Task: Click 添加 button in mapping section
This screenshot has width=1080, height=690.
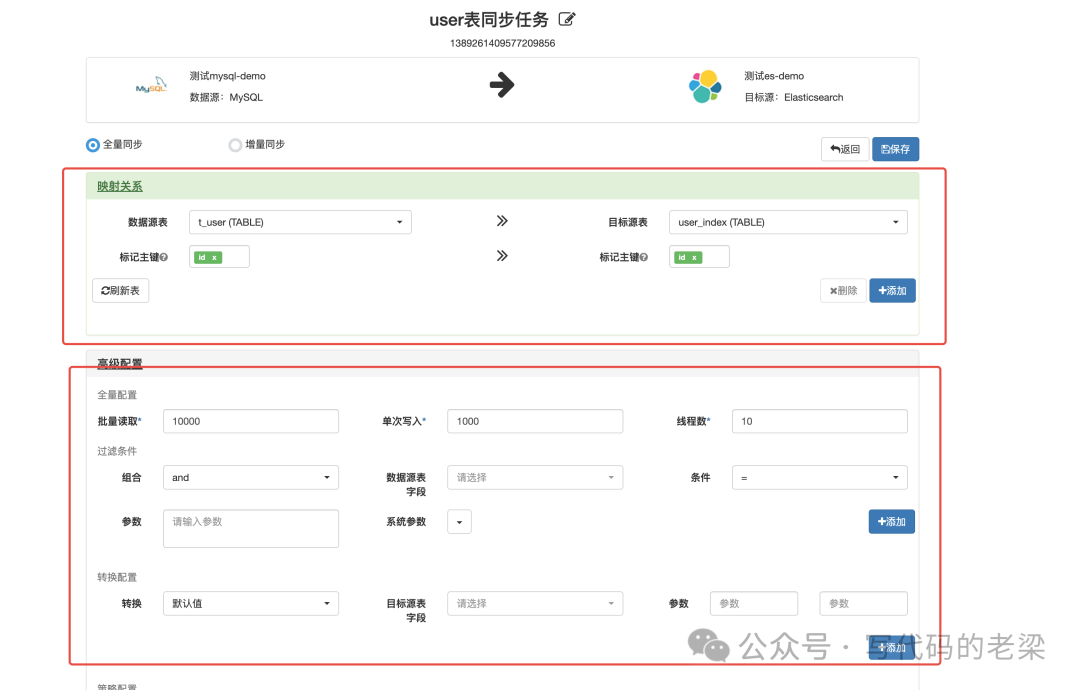Action: 892,291
